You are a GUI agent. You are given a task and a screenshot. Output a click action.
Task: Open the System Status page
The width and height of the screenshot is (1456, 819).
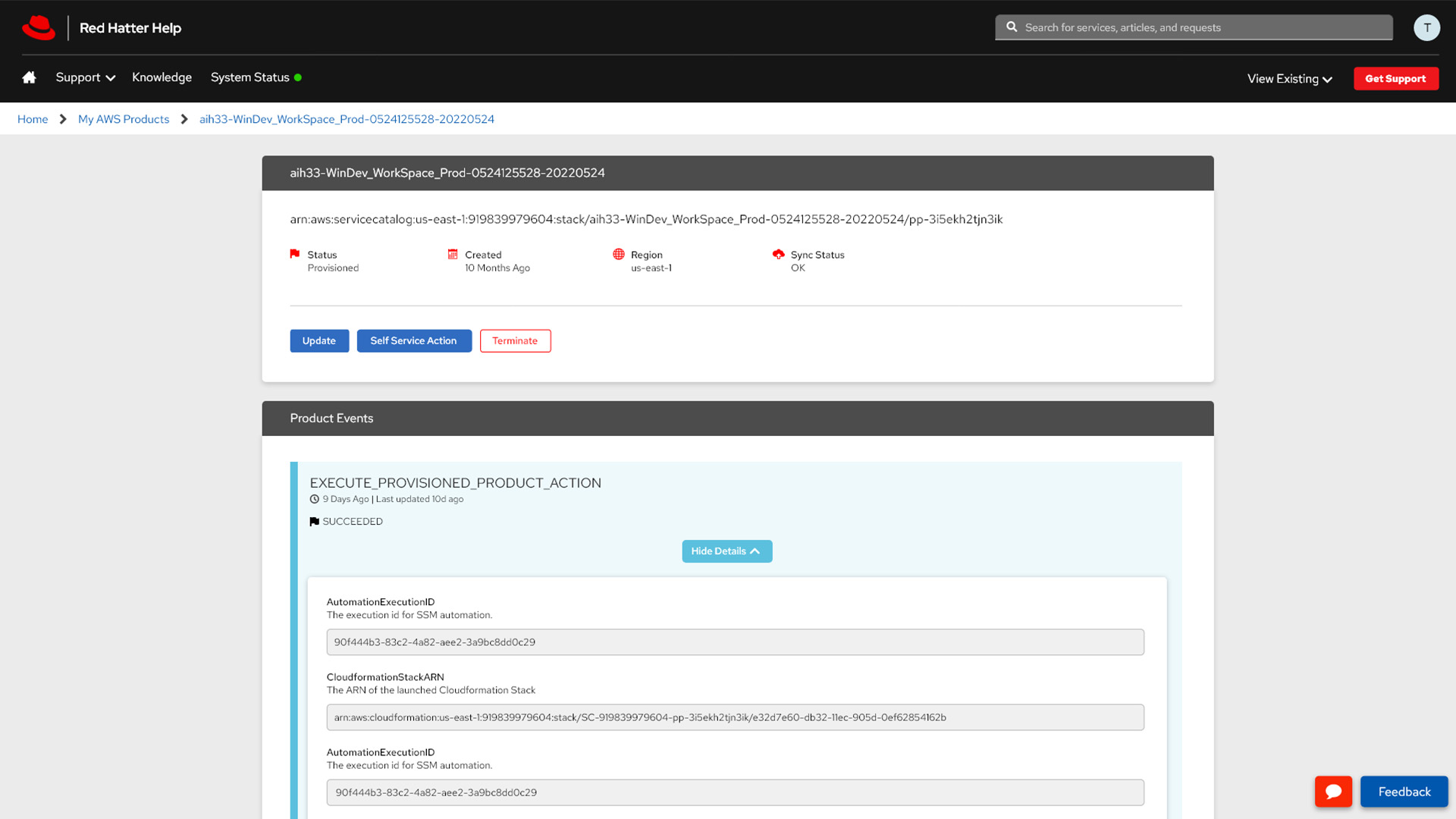pos(249,77)
